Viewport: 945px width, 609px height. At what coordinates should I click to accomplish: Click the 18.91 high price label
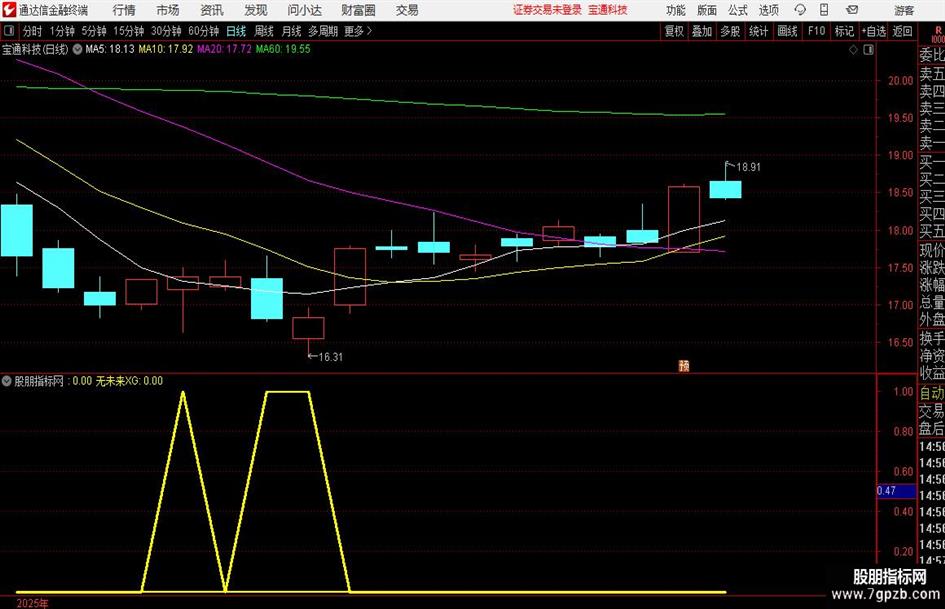point(749,167)
